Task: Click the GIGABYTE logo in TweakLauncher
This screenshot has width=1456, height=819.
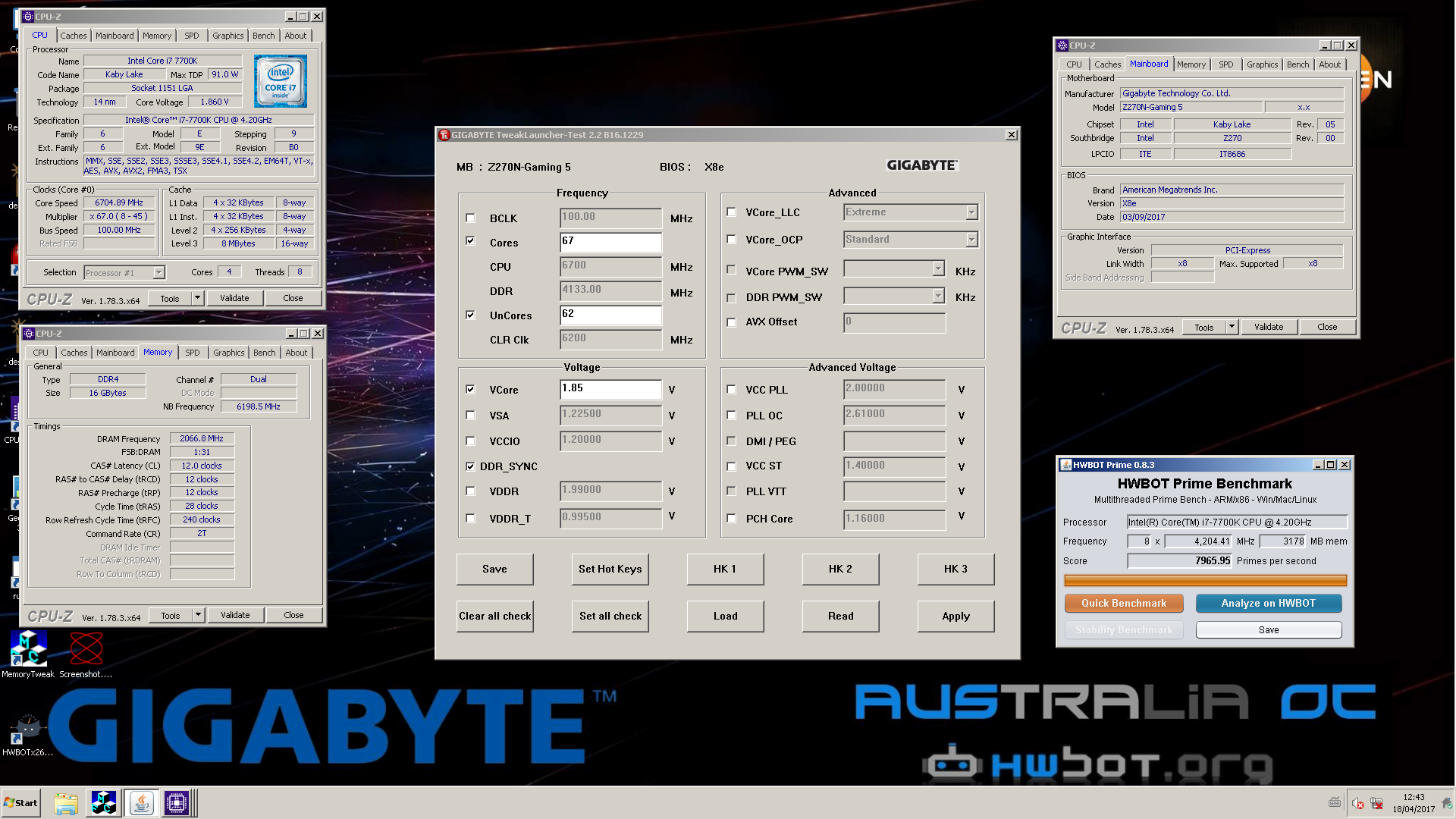Action: tap(922, 165)
